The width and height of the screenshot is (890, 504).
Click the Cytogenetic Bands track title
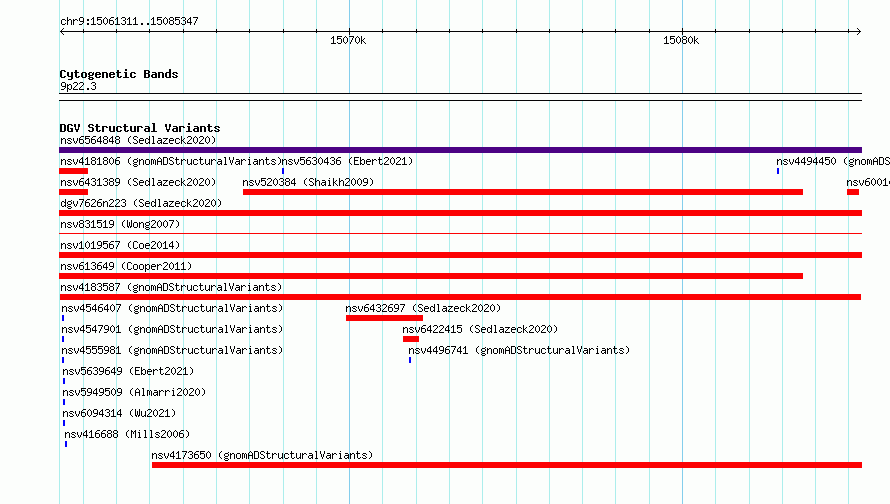[x=119, y=74]
